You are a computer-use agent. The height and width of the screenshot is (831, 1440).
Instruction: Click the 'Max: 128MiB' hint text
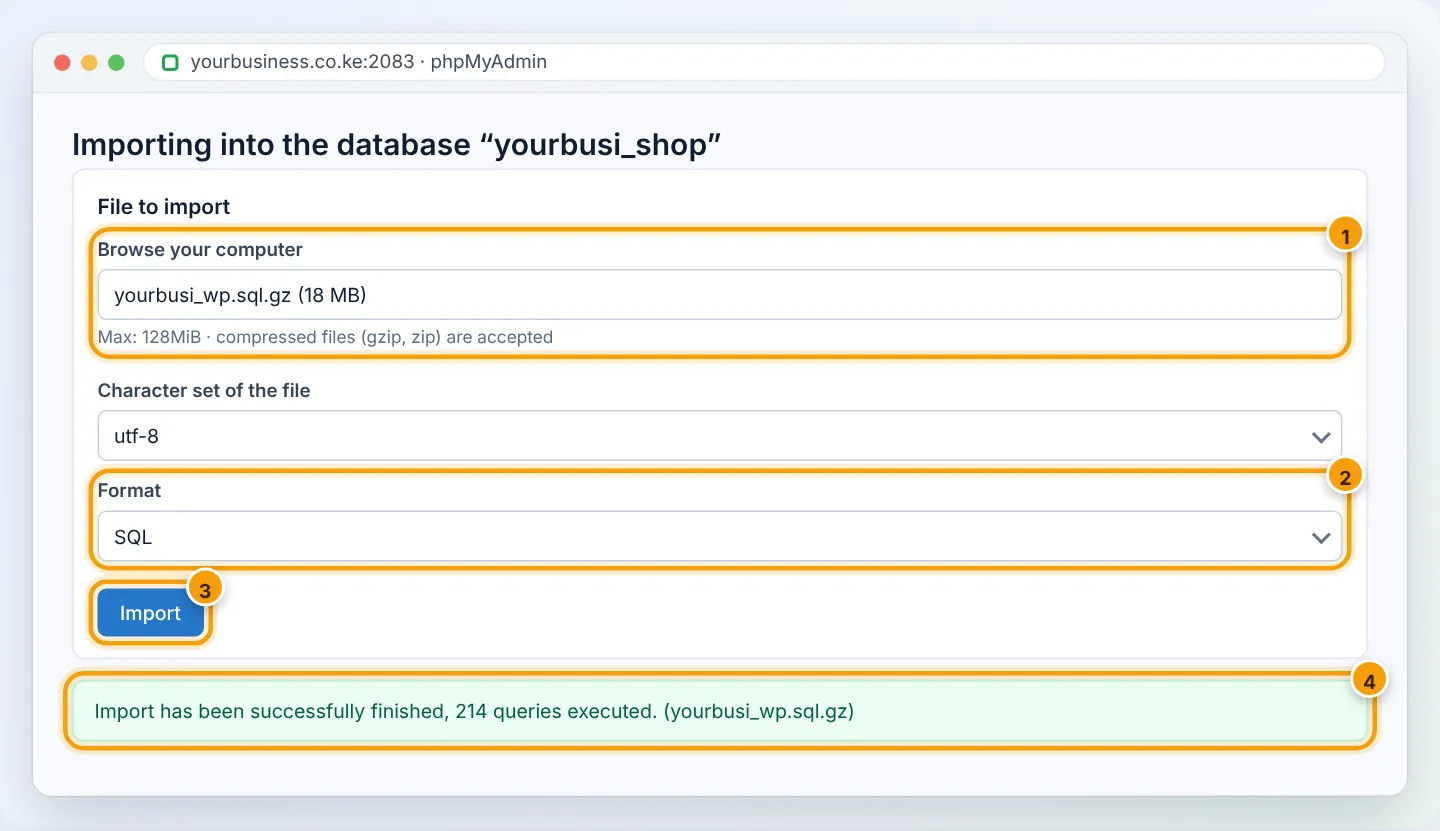[325, 337]
